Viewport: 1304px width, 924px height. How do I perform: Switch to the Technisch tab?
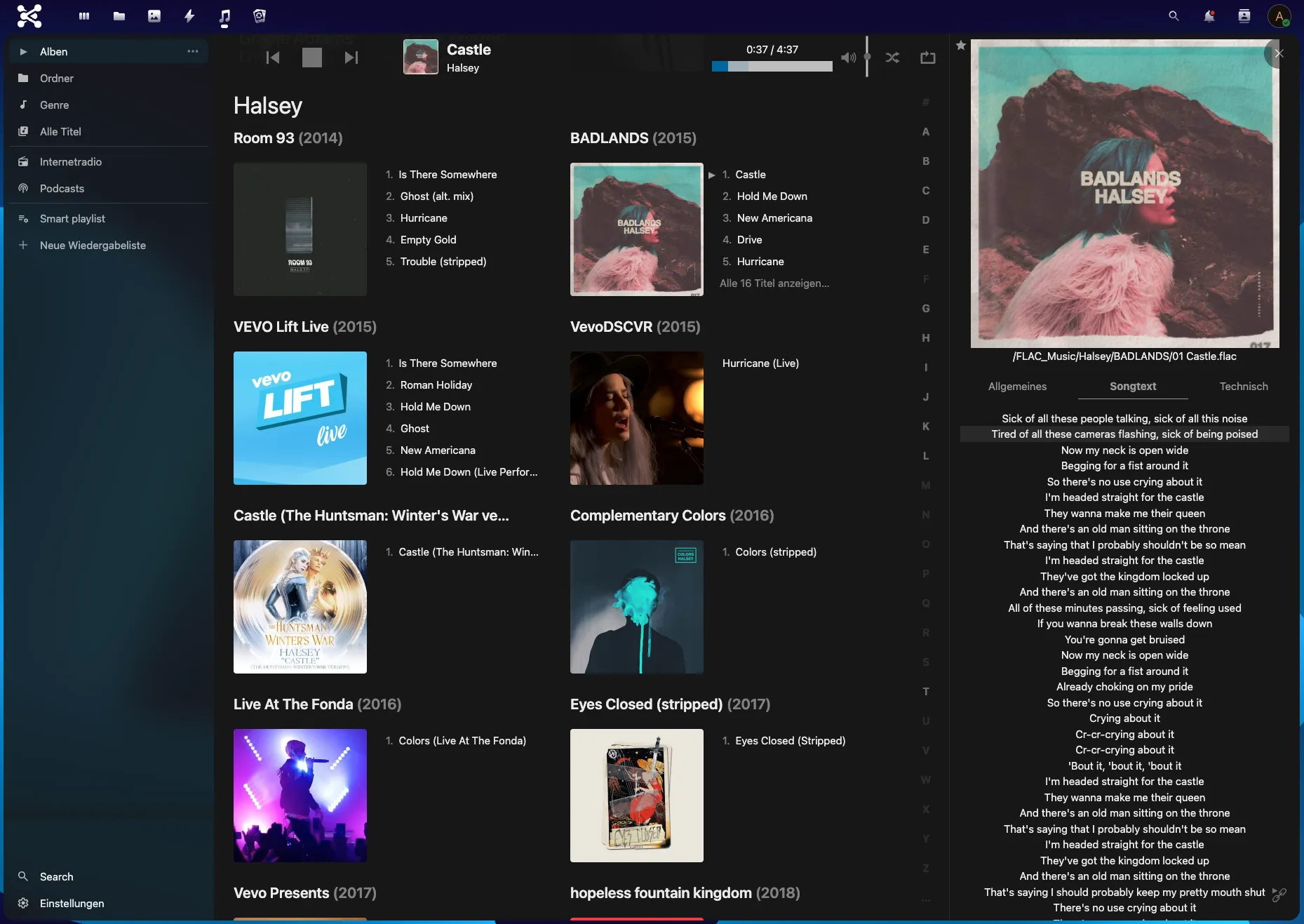(1243, 386)
